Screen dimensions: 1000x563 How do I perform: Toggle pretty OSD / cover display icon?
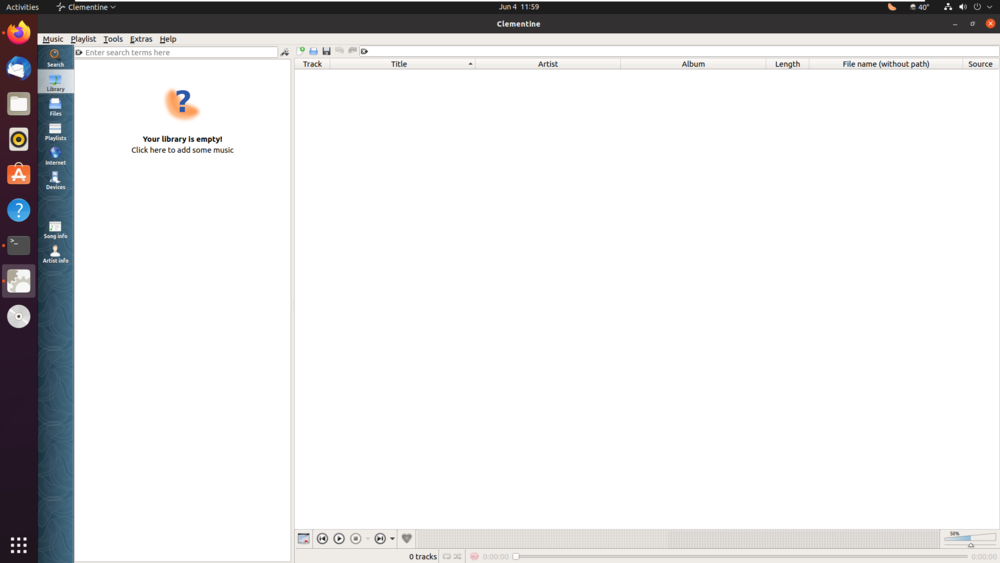click(x=304, y=539)
